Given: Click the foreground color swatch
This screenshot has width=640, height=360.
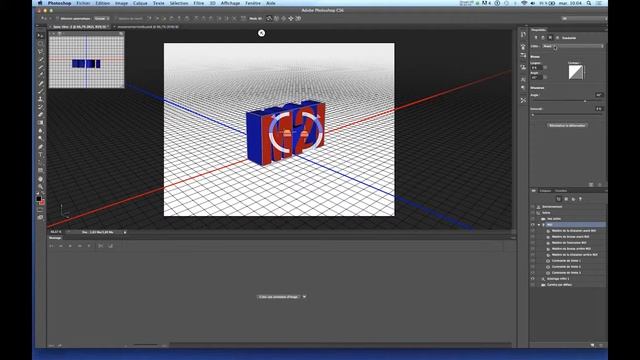Looking at the screenshot, I should tap(38, 199).
